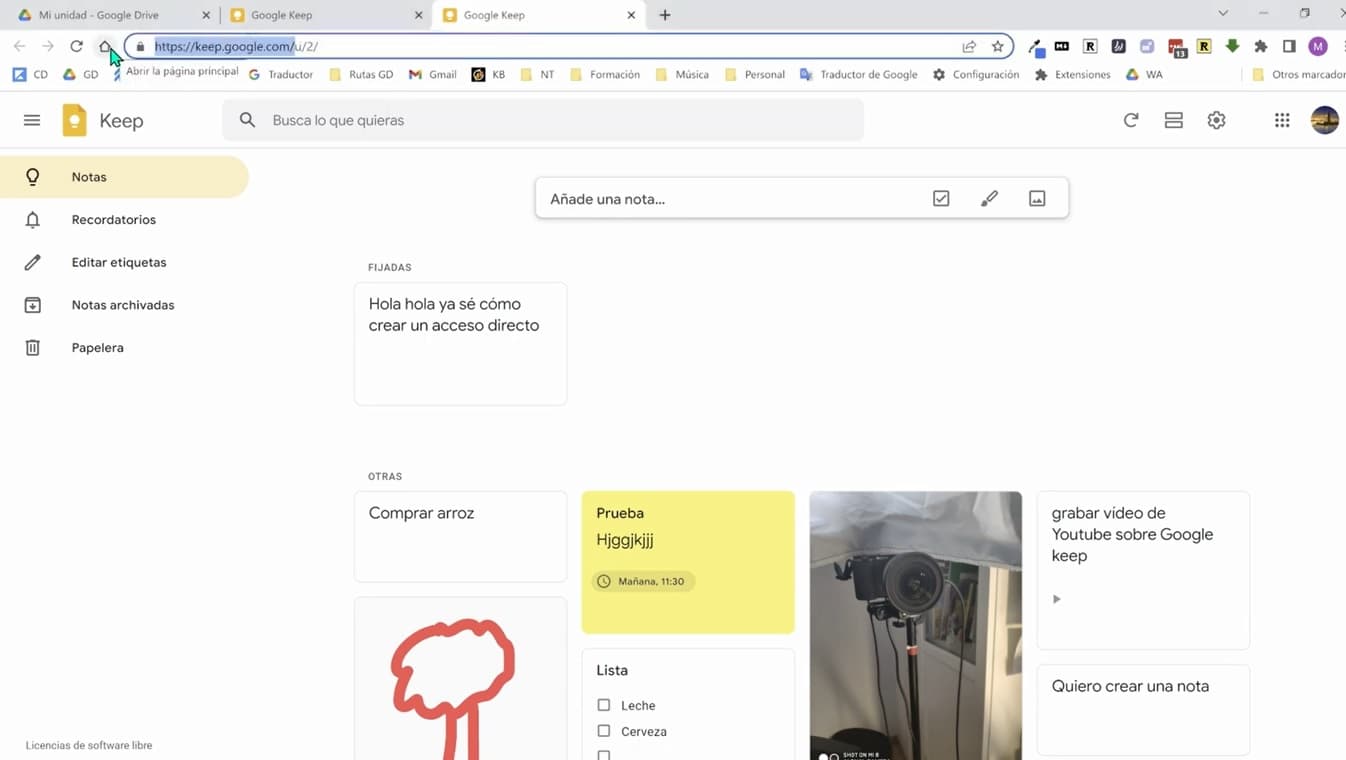Open Recordatorios in the sidebar

coord(124,220)
